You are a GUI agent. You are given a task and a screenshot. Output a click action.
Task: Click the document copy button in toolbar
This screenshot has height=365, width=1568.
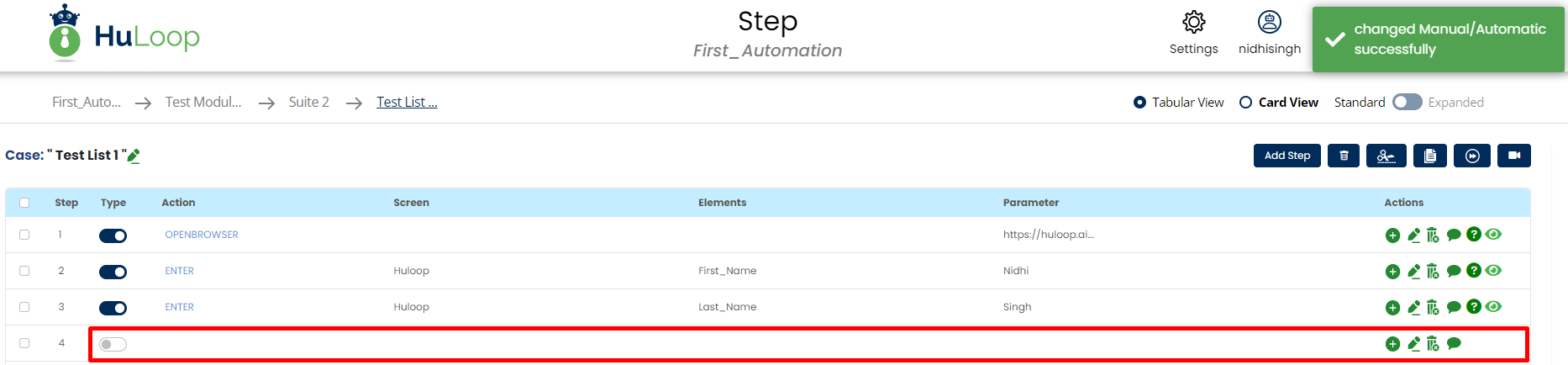tap(1429, 156)
